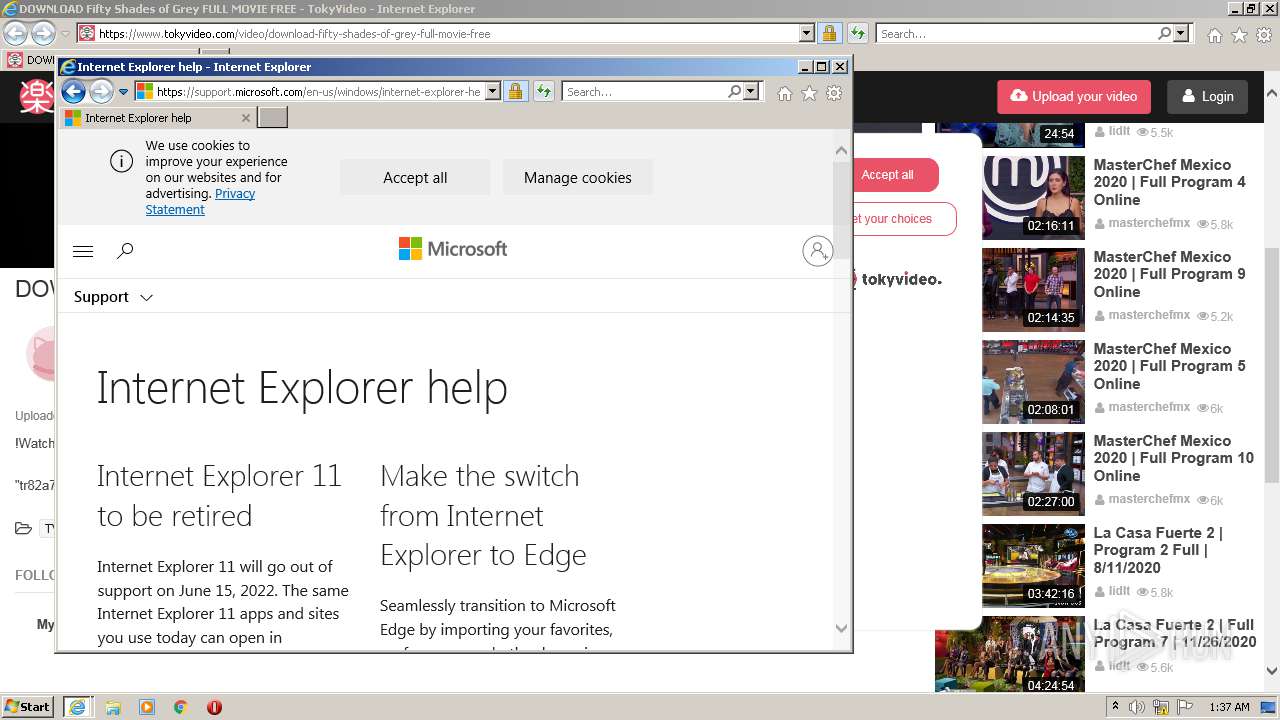Open Opera taskbar icon
This screenshot has height=720, width=1280.
coord(214,707)
